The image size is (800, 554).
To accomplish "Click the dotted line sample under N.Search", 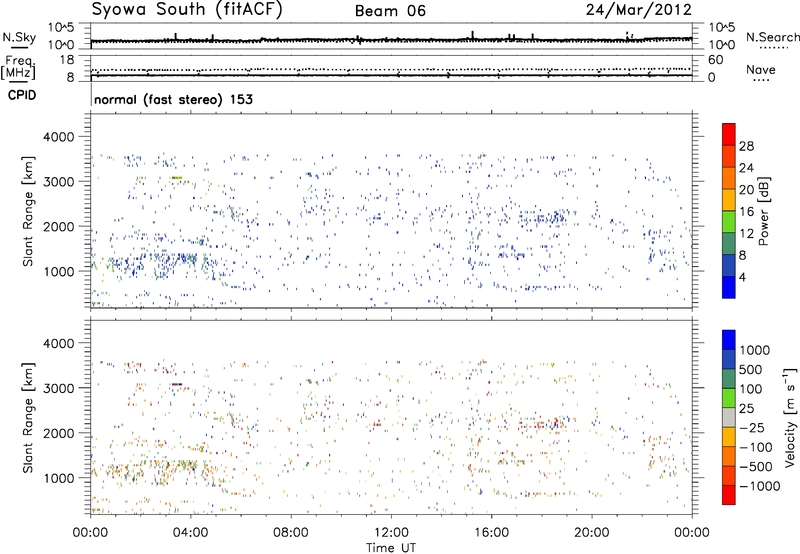I will [773, 47].
